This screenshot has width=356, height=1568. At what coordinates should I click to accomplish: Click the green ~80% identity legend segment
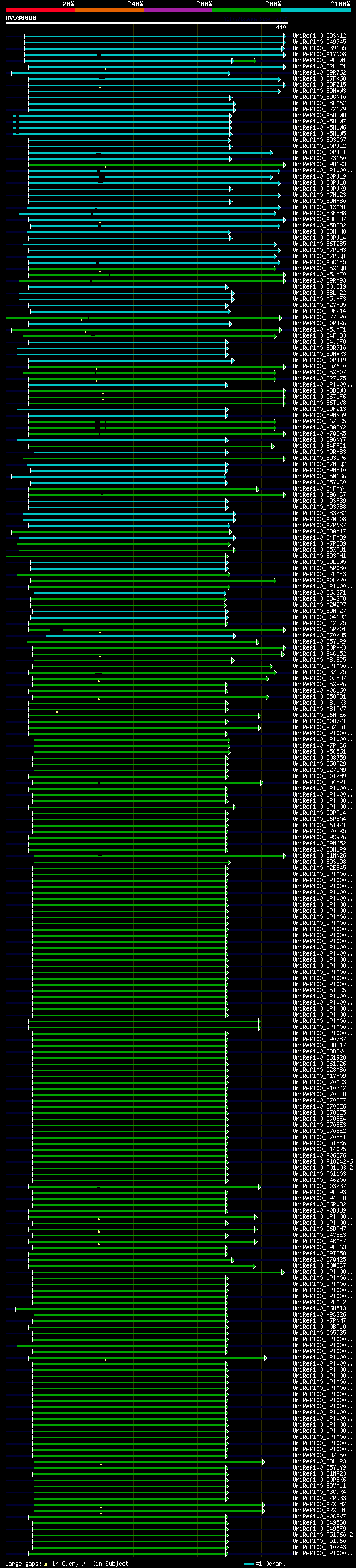(247, 10)
